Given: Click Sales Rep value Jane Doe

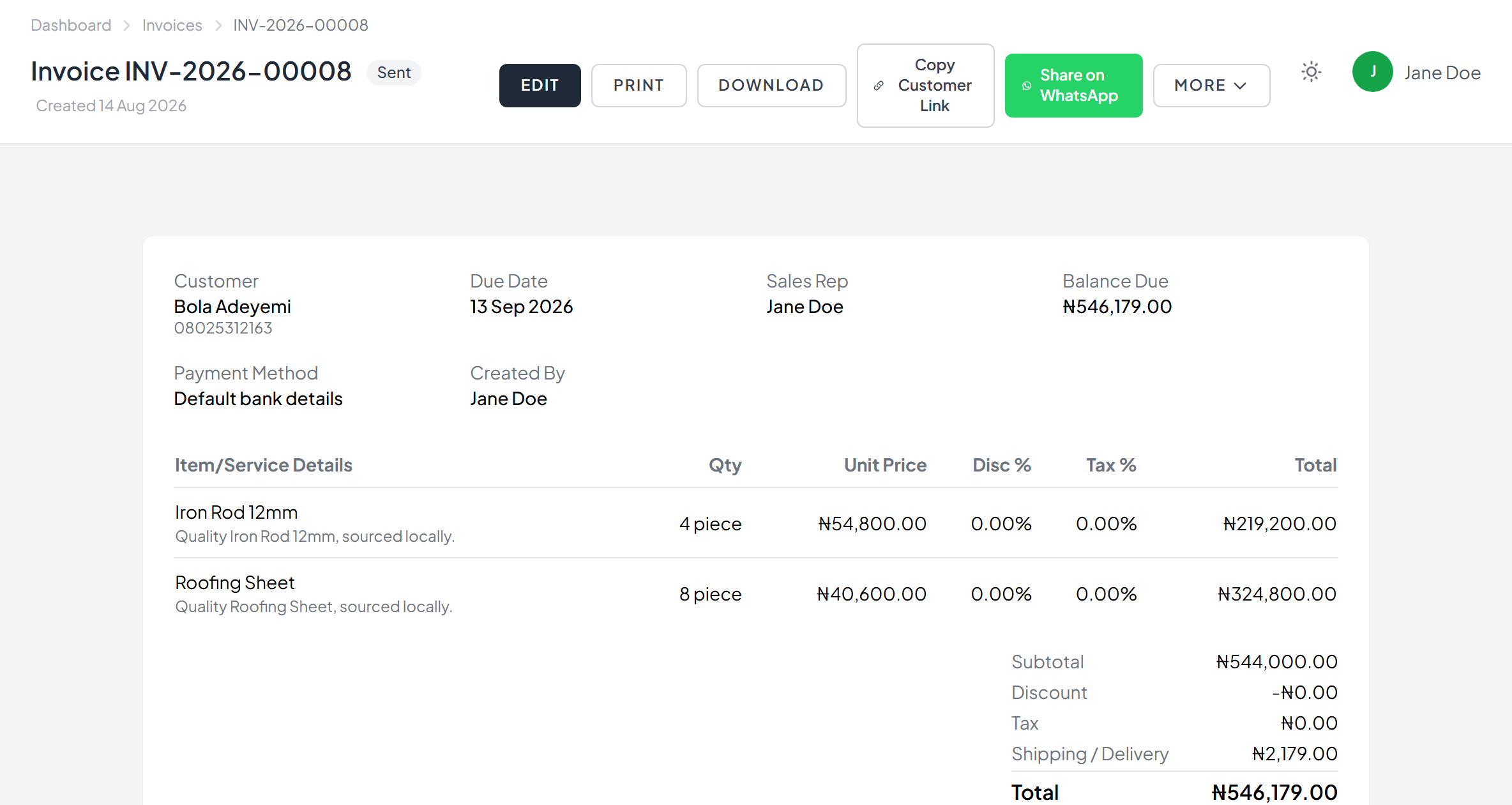Looking at the screenshot, I should (x=805, y=307).
